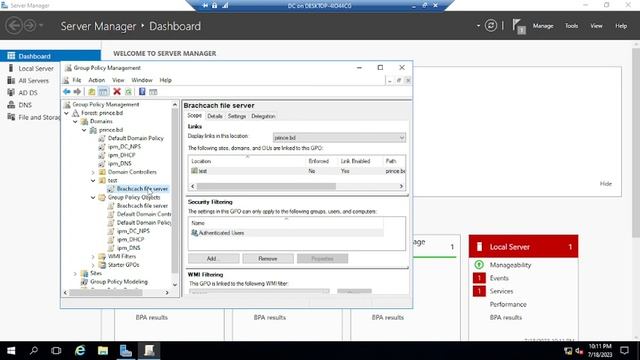Expand the Domain Controllers tree node

tap(93, 172)
